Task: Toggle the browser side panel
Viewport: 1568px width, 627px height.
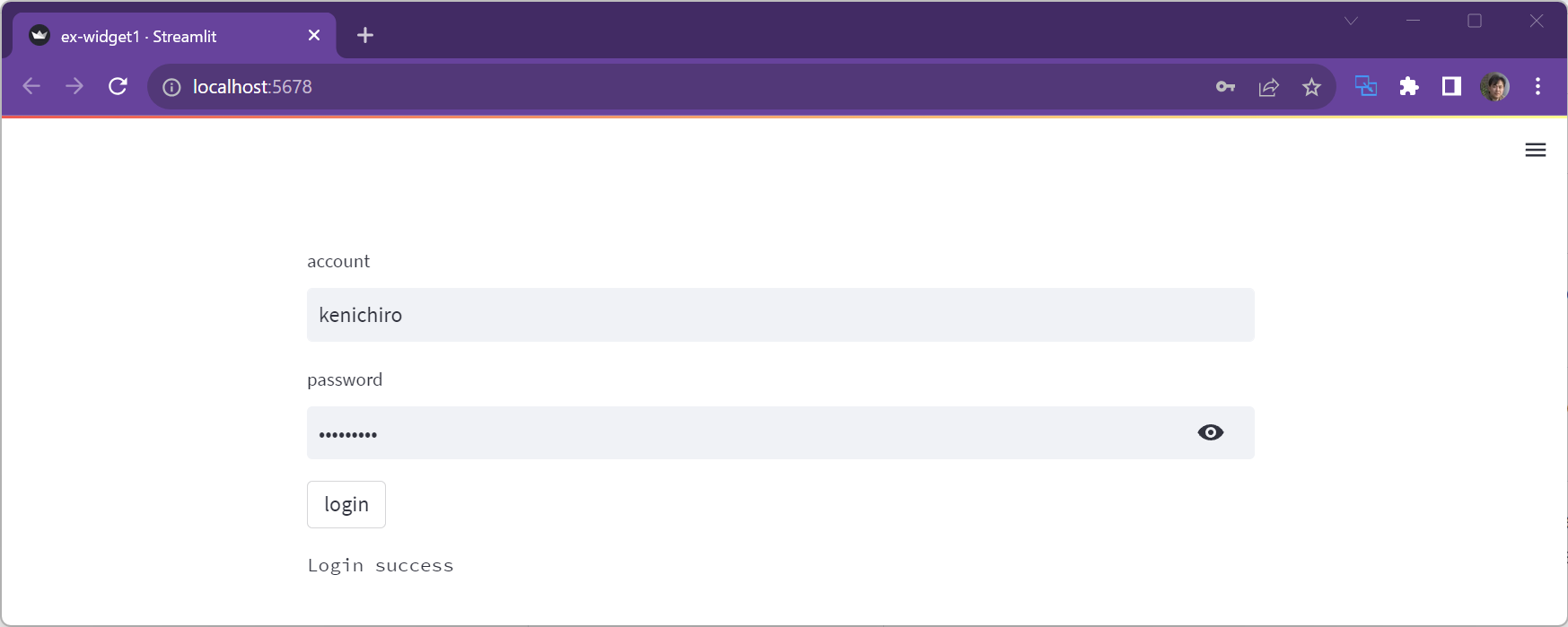Action: [x=1451, y=86]
